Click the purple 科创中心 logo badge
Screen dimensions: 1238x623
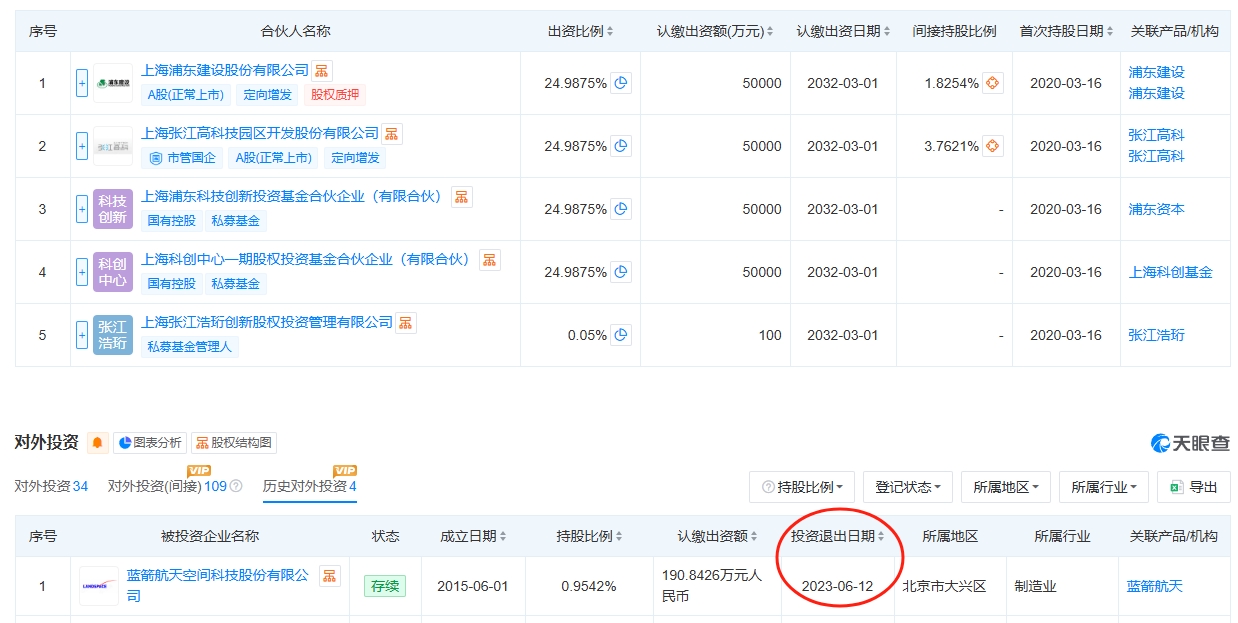(x=113, y=272)
